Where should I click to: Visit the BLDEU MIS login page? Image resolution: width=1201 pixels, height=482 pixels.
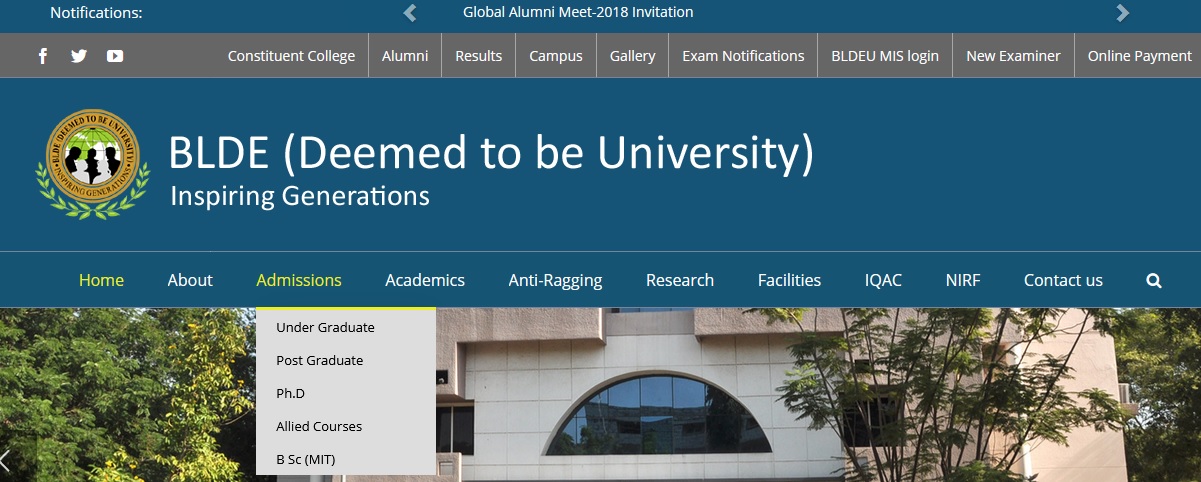(x=885, y=56)
